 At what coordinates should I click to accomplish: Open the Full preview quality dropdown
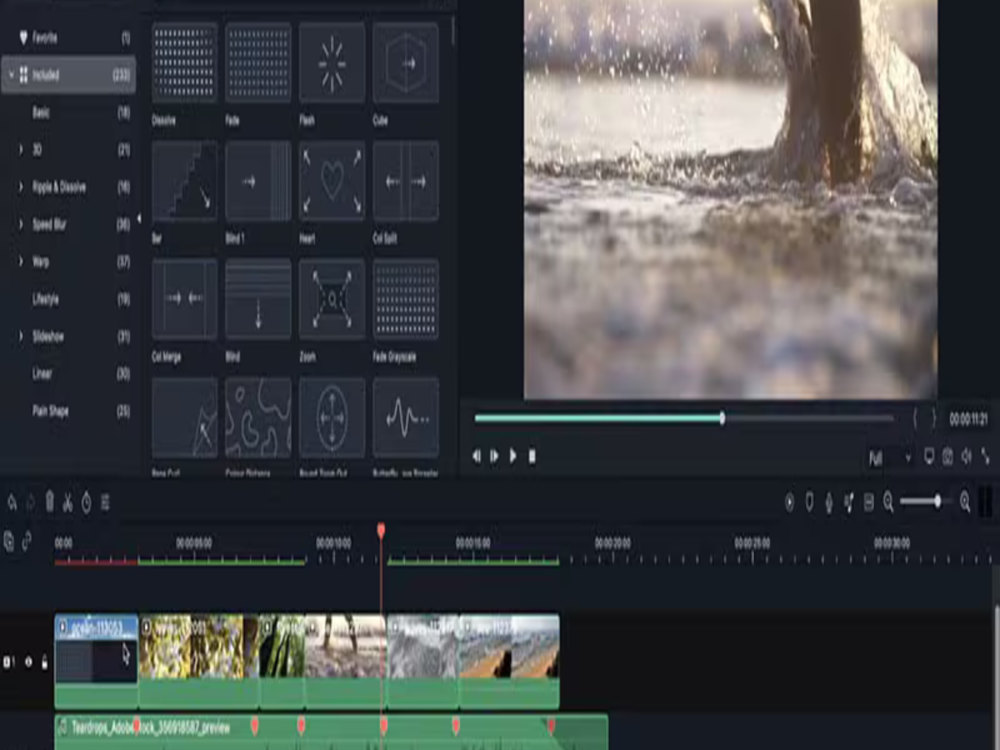pos(890,458)
